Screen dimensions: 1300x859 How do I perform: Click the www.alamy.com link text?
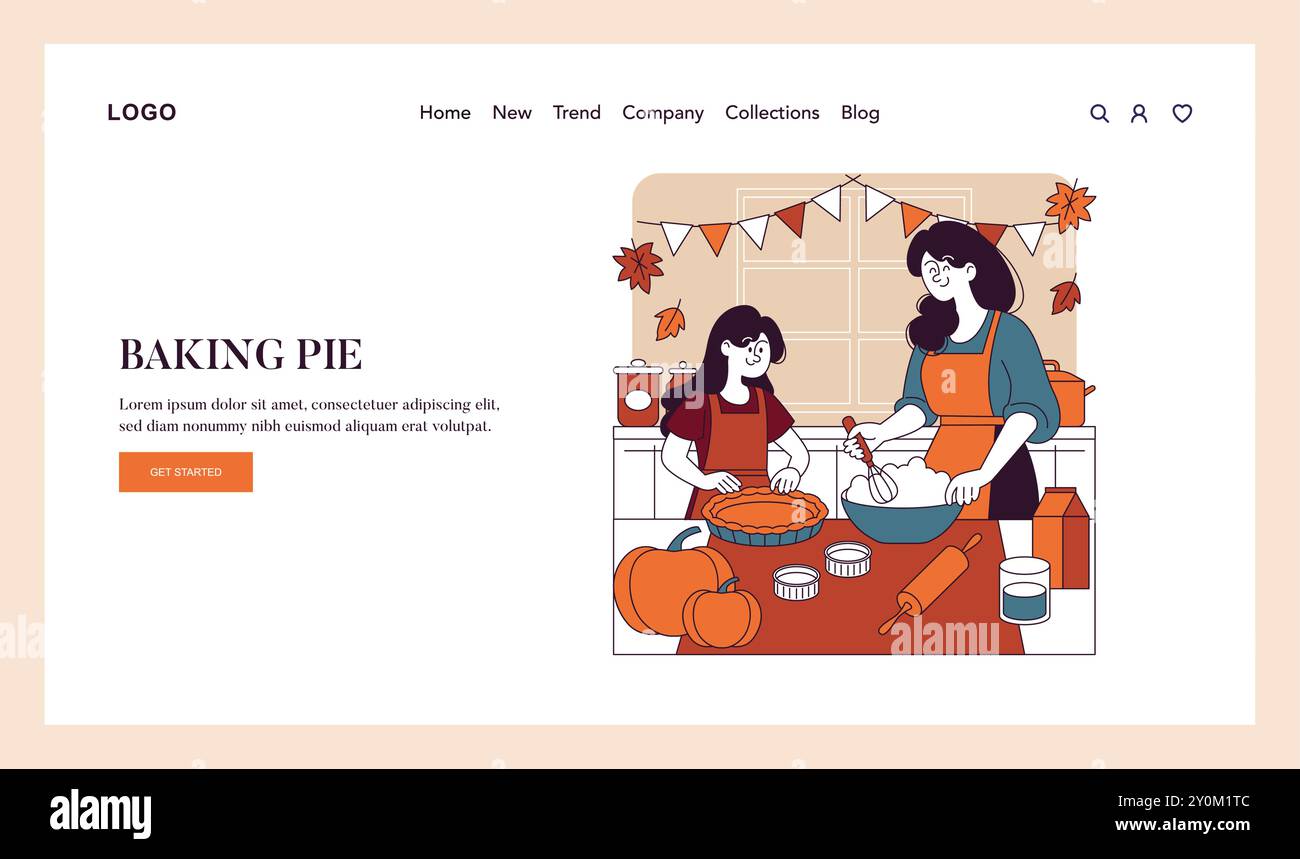click(x=1182, y=825)
